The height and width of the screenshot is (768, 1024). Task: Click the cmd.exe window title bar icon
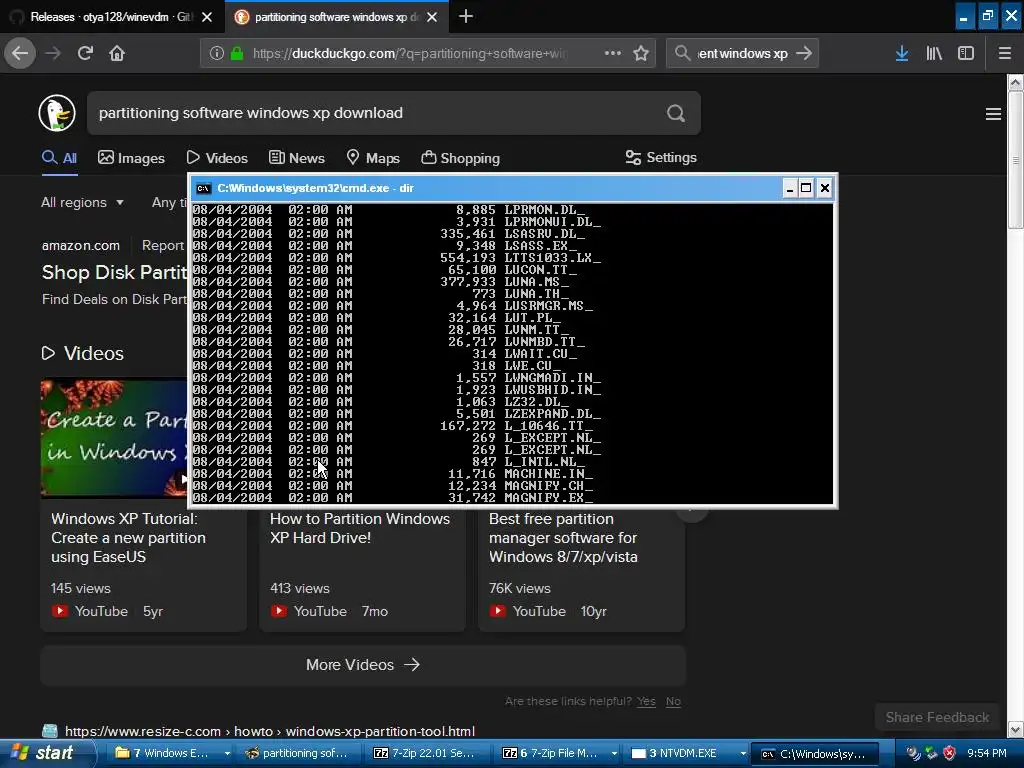[x=204, y=188]
